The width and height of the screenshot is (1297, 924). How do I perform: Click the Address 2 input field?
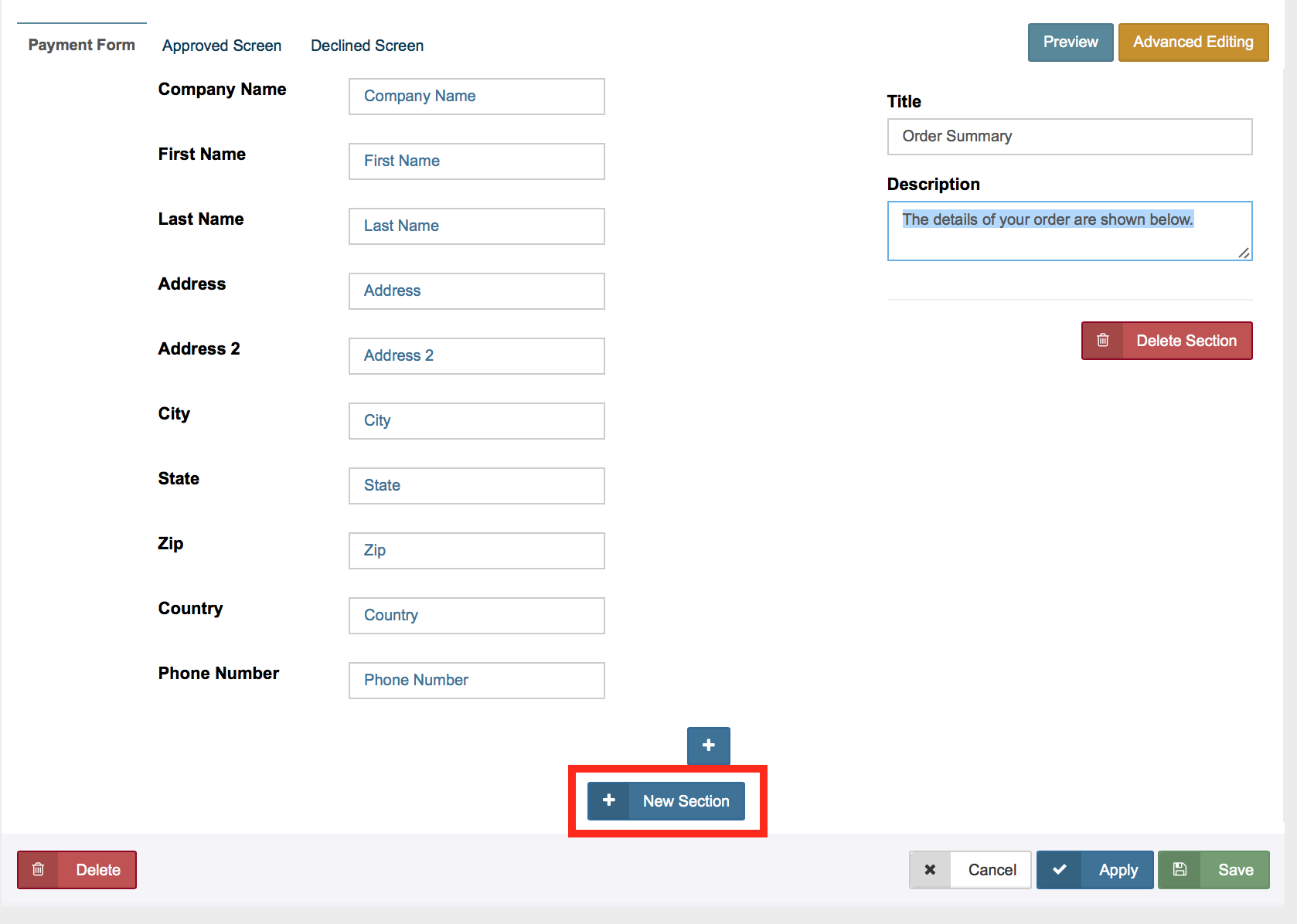pos(476,356)
